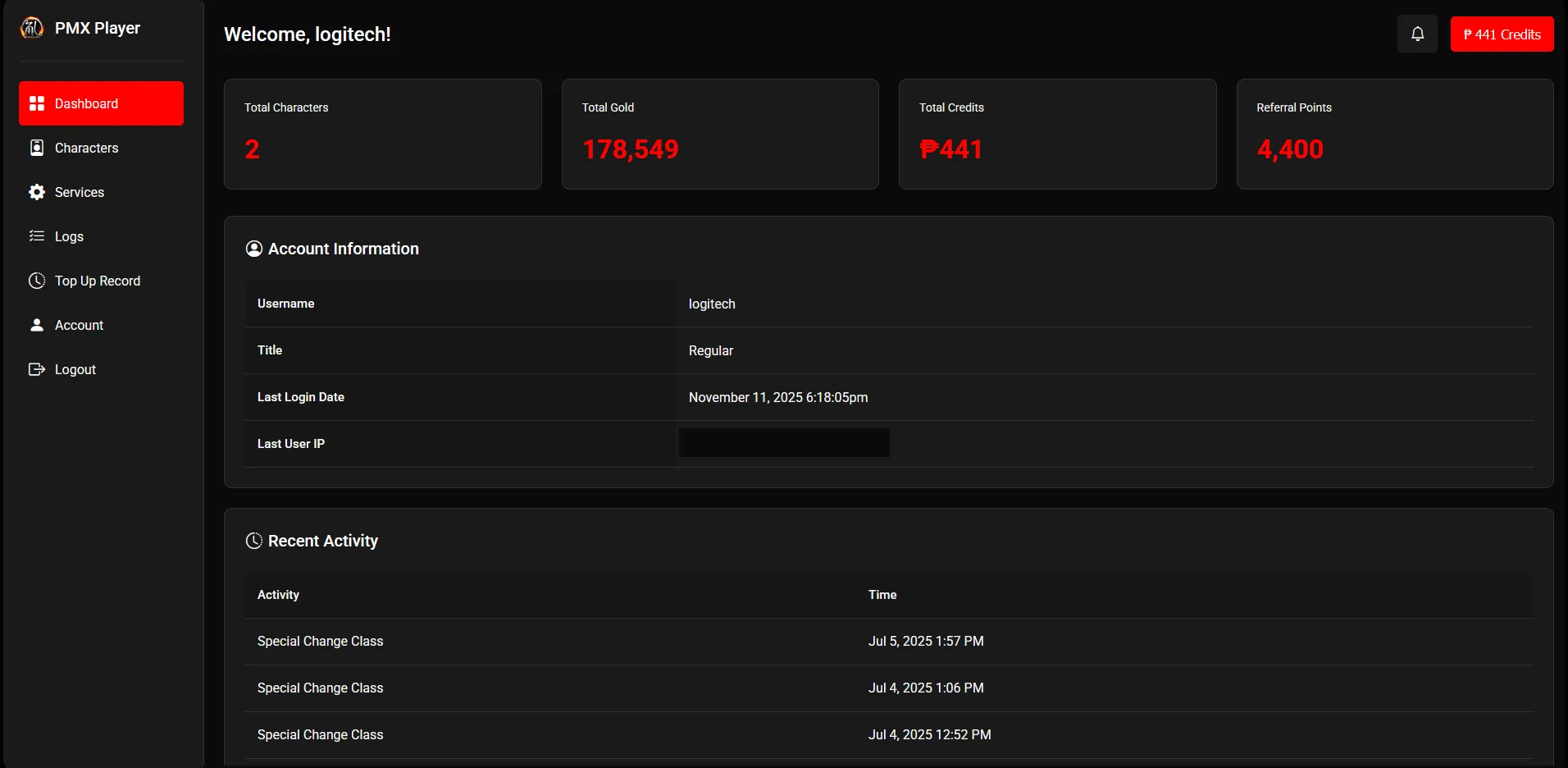Image resolution: width=1568 pixels, height=768 pixels.
Task: Click the Logout link text
Action: click(x=75, y=369)
